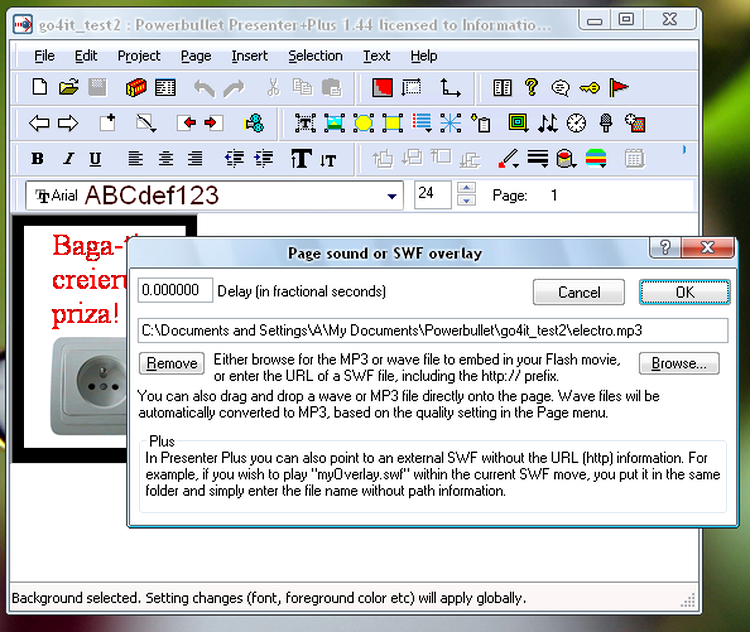Click the Delay seconds input field

click(175, 291)
